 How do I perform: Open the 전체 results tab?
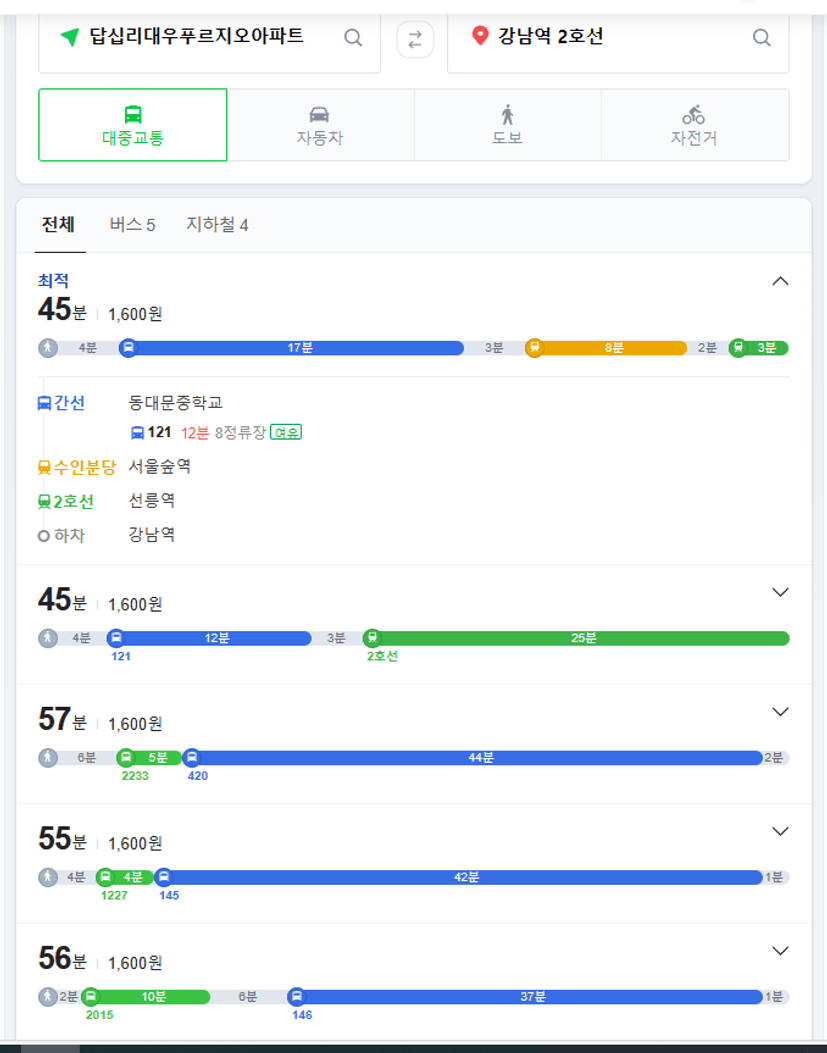(58, 225)
